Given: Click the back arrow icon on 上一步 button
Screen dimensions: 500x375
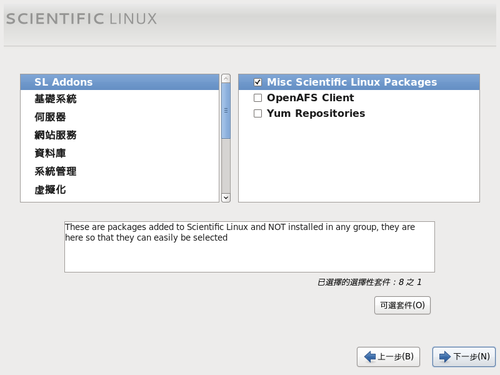Looking at the screenshot, I should (x=370, y=357).
